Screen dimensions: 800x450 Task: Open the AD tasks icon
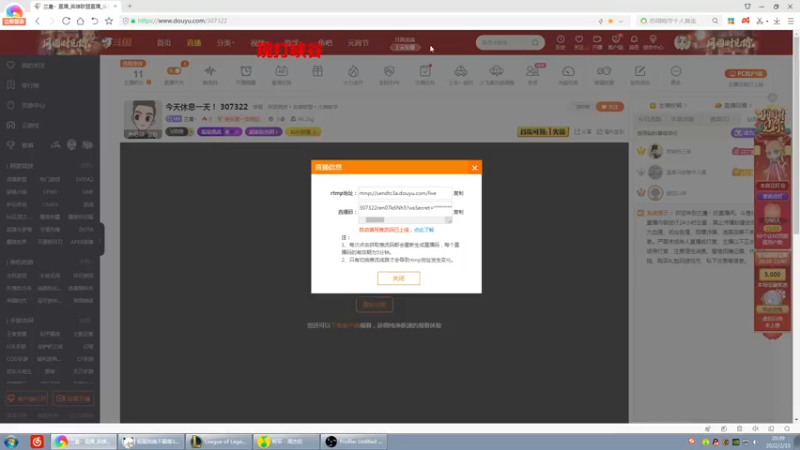pyautogui.click(x=281, y=71)
